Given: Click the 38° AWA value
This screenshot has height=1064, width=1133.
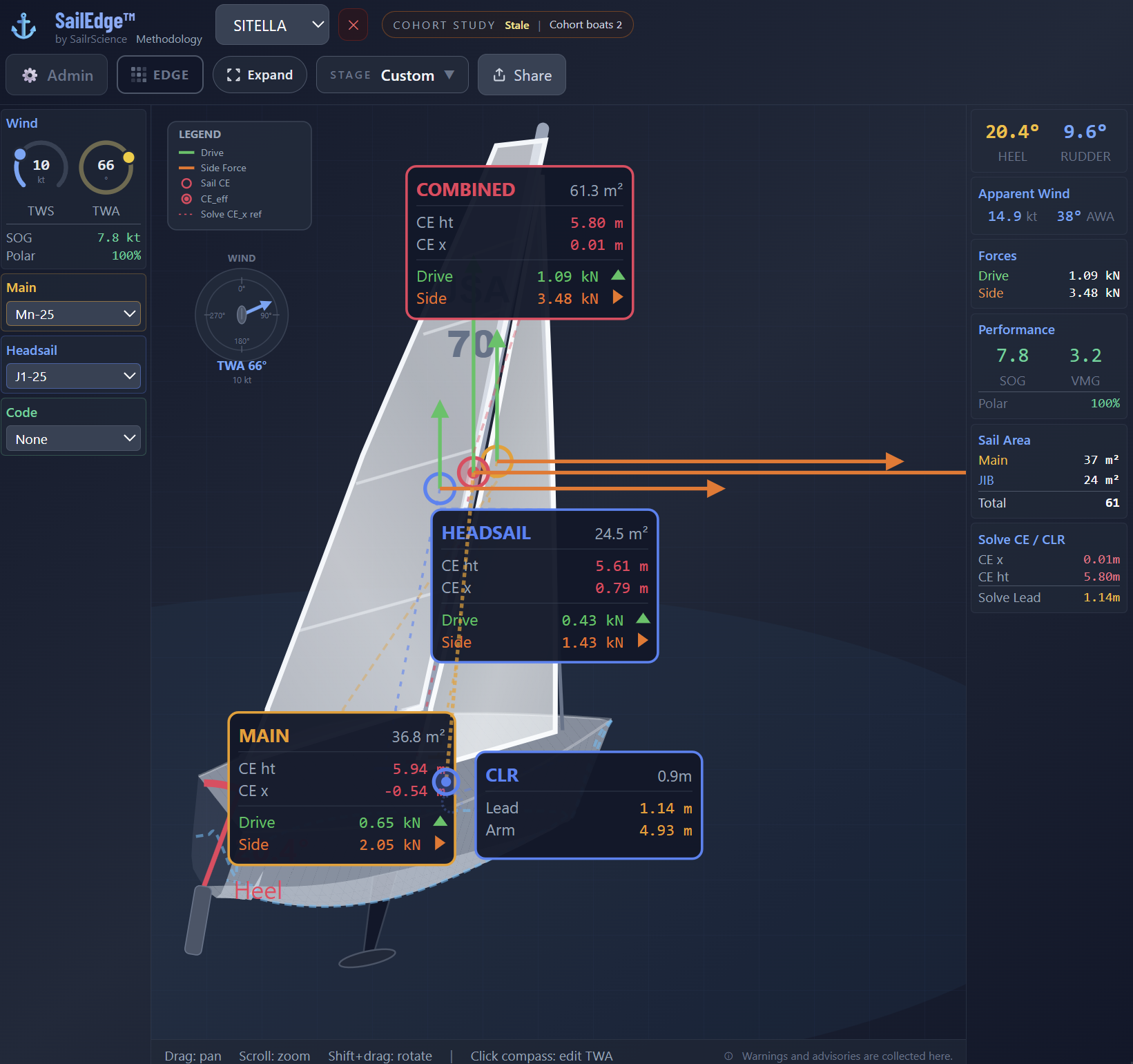Looking at the screenshot, I should pos(1085,216).
